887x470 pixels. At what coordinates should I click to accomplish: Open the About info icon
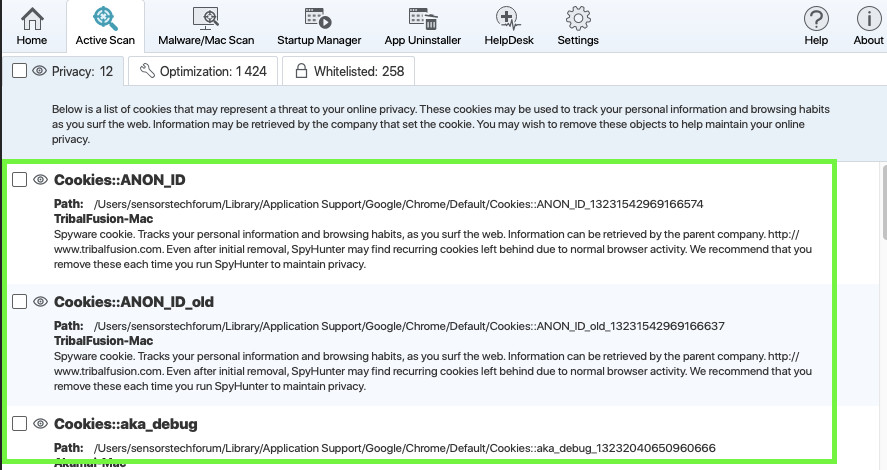pos(868,19)
